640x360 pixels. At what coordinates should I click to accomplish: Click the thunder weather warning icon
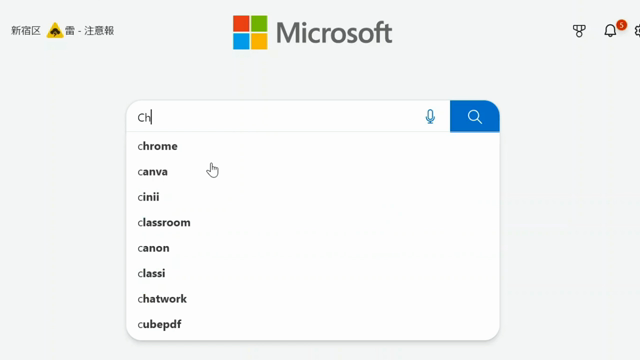click(x=55, y=31)
